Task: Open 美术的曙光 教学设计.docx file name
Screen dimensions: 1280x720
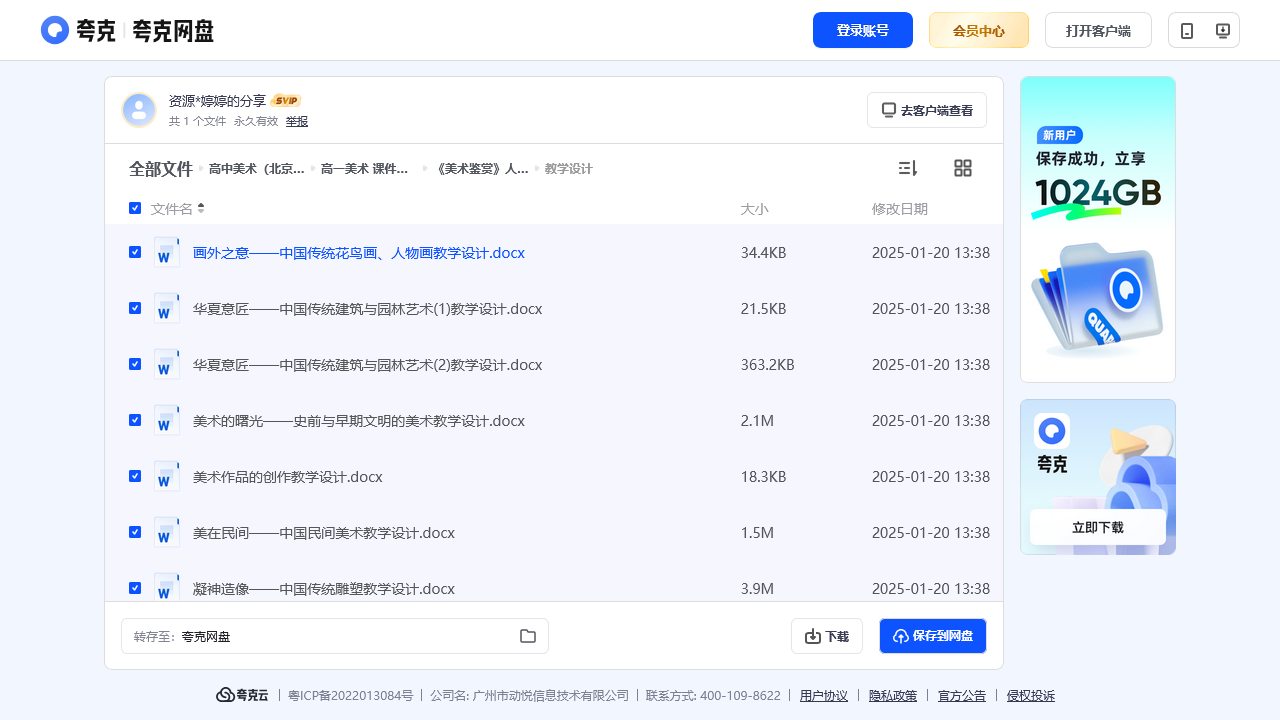Action: pyautogui.click(x=359, y=421)
